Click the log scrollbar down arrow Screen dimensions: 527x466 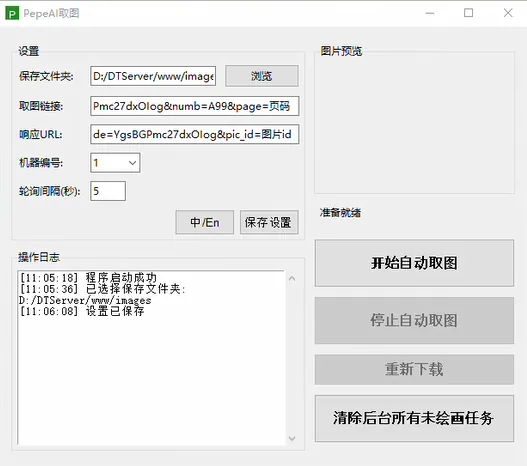tap(292, 438)
